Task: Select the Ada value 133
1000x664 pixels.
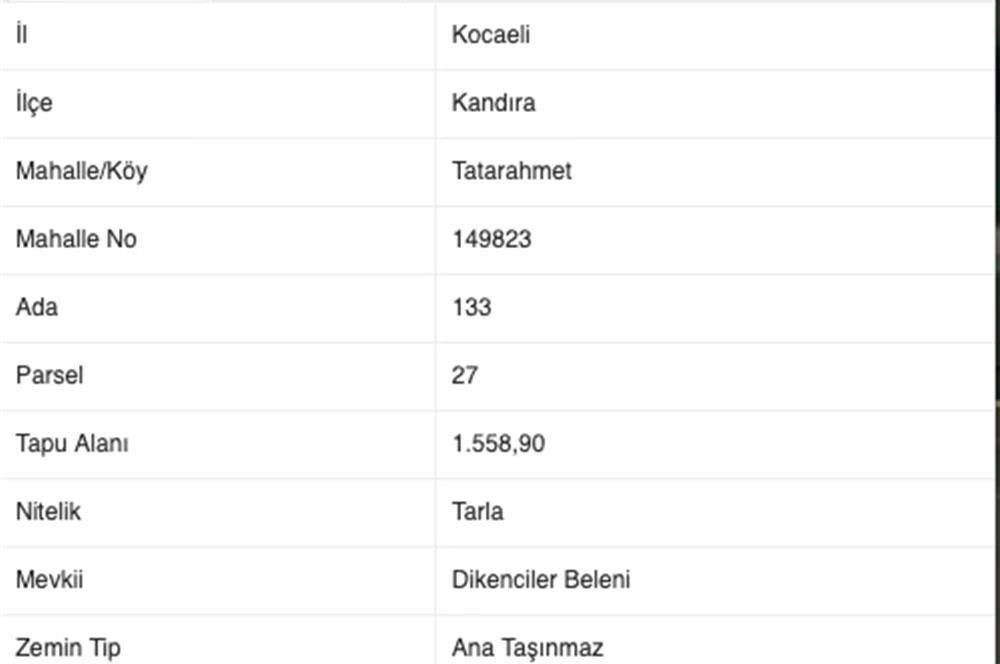Action: 472,307
